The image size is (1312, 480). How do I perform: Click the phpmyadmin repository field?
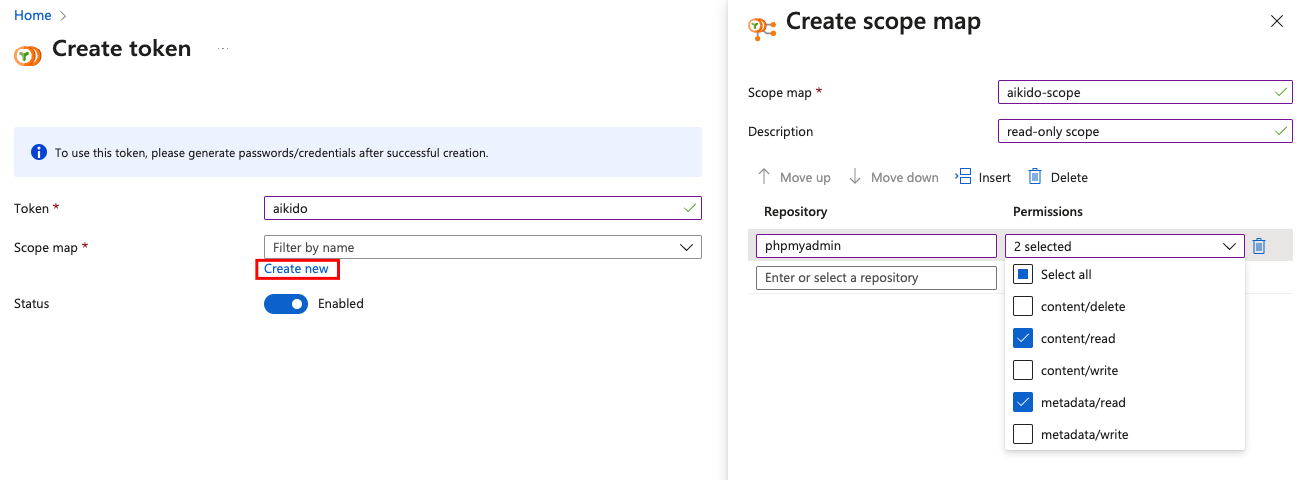coord(876,246)
